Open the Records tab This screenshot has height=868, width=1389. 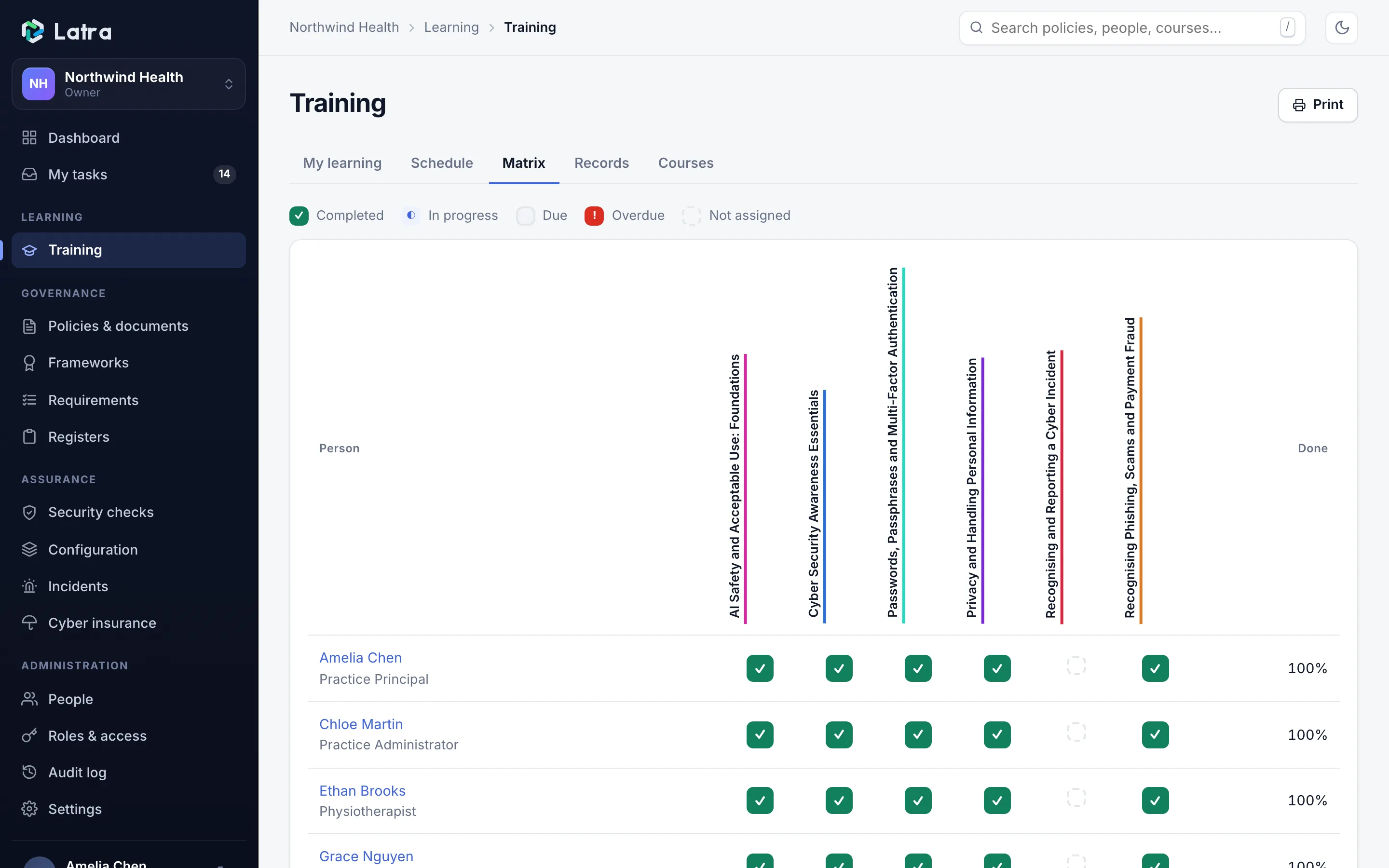[601, 163]
